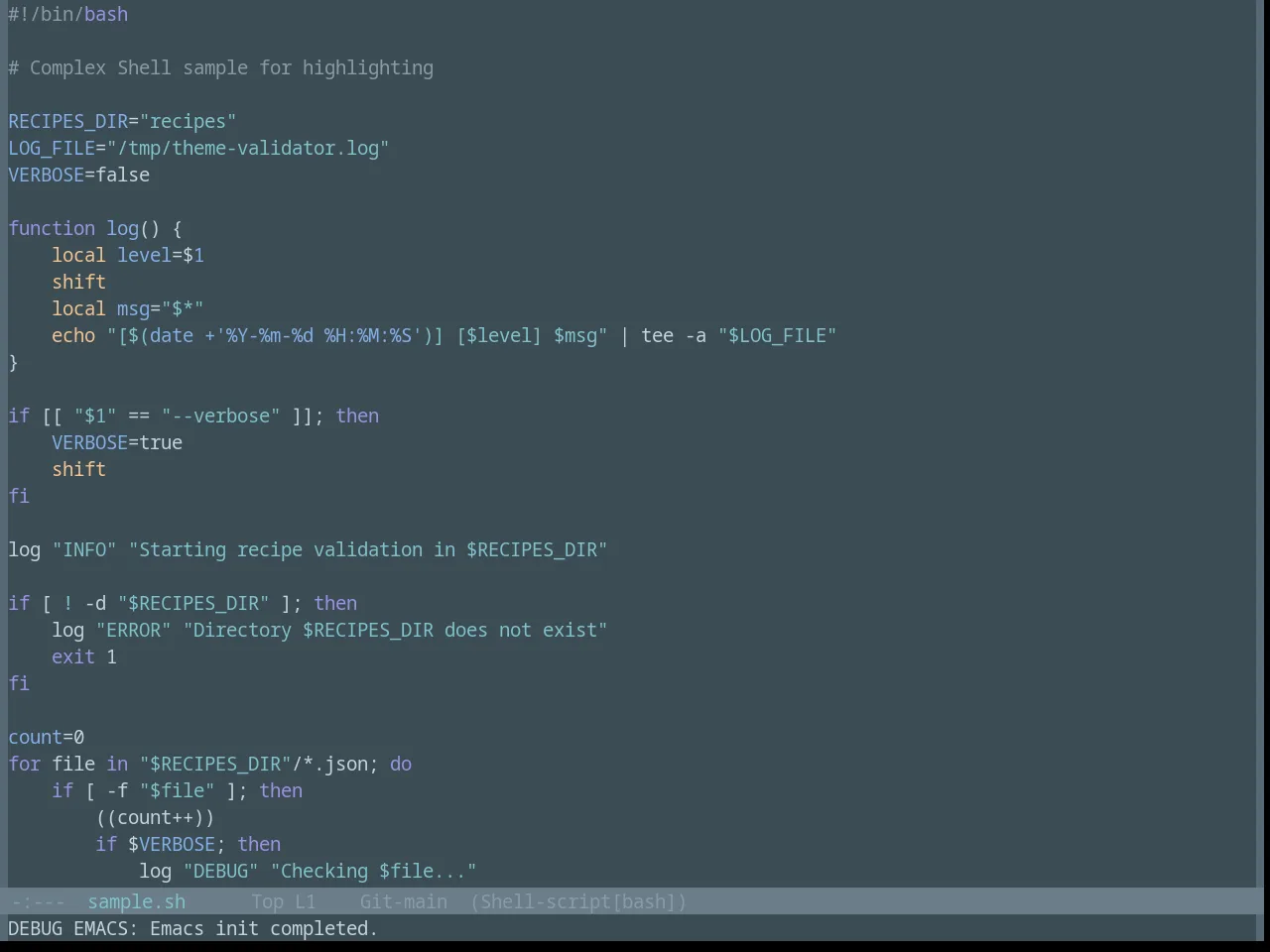
Task: Click the "ERROR" string
Action: tap(134, 630)
